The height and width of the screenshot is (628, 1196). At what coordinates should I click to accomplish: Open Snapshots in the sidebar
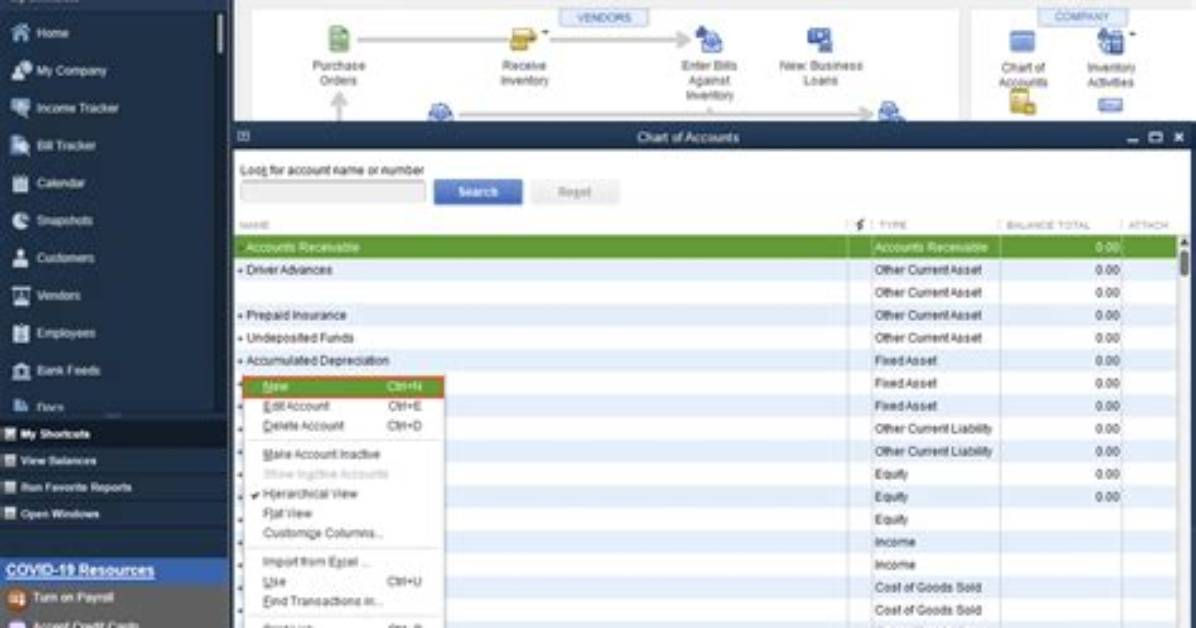(52, 221)
